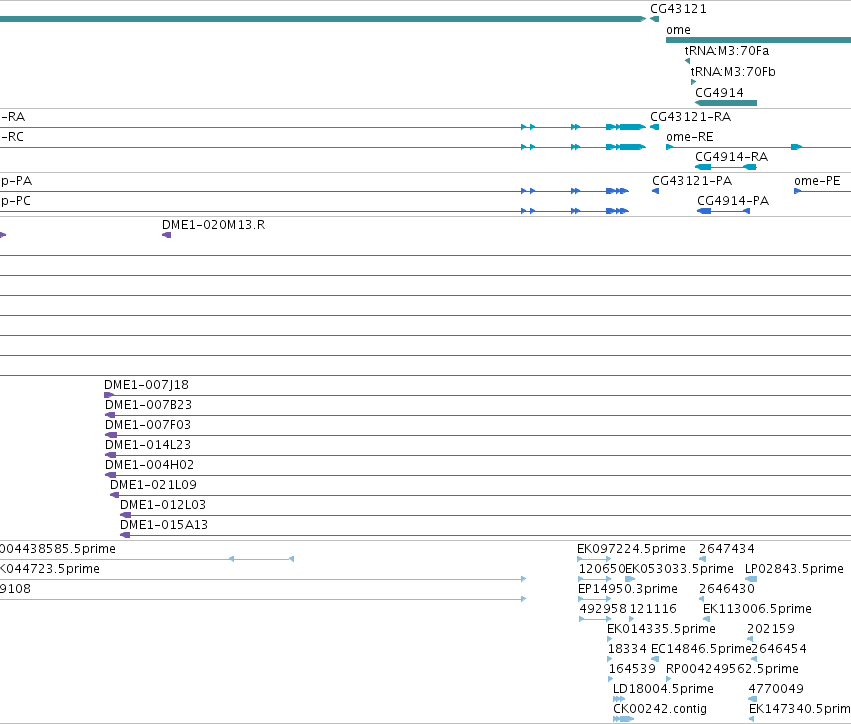
Task: Select the DME1-007B23 clone label
Action: click(148, 405)
